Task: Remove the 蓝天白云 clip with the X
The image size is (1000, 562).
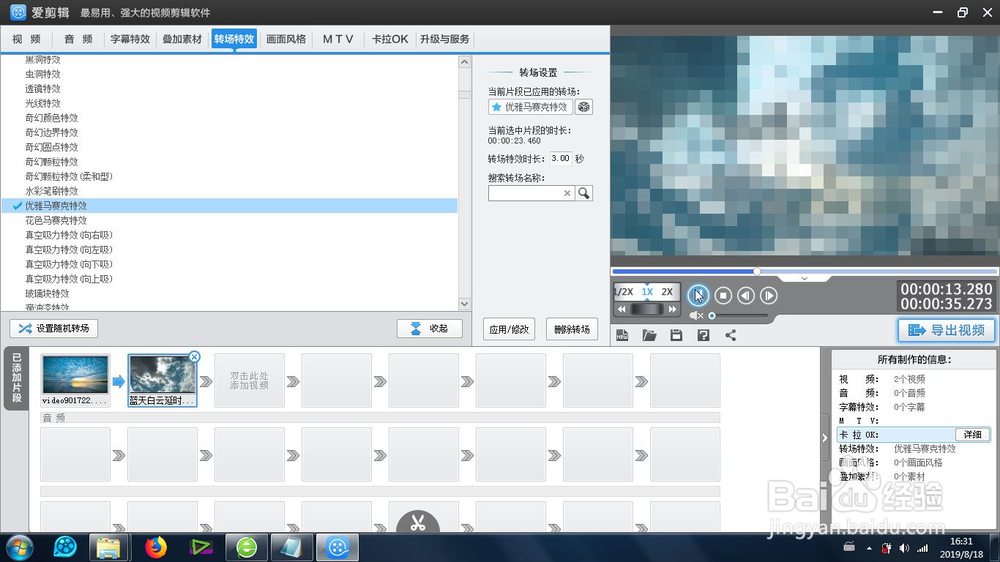Action: [x=195, y=357]
